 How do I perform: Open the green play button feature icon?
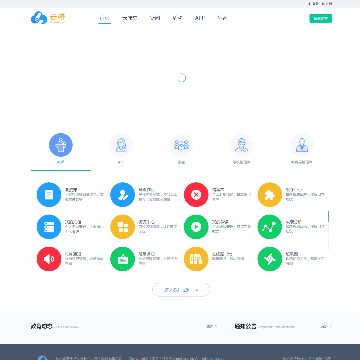click(x=196, y=227)
